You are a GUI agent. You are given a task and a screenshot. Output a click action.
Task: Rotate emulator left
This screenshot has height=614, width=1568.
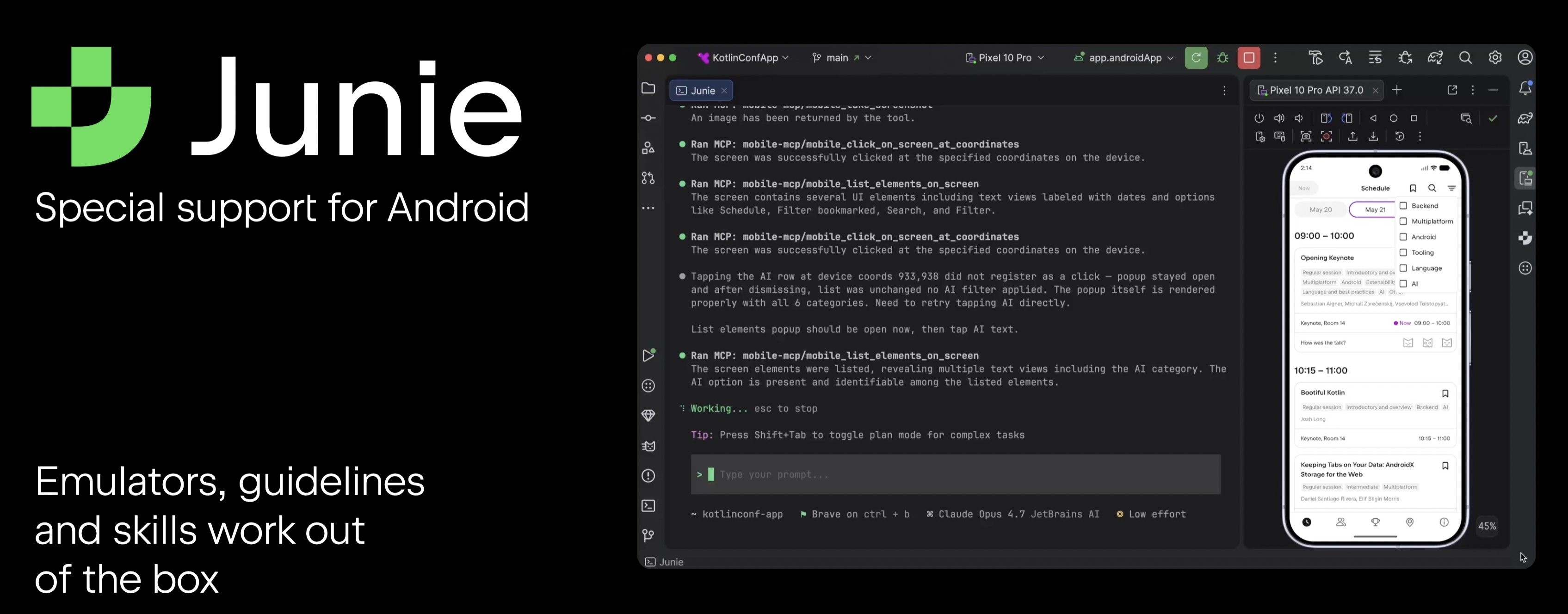1327,118
